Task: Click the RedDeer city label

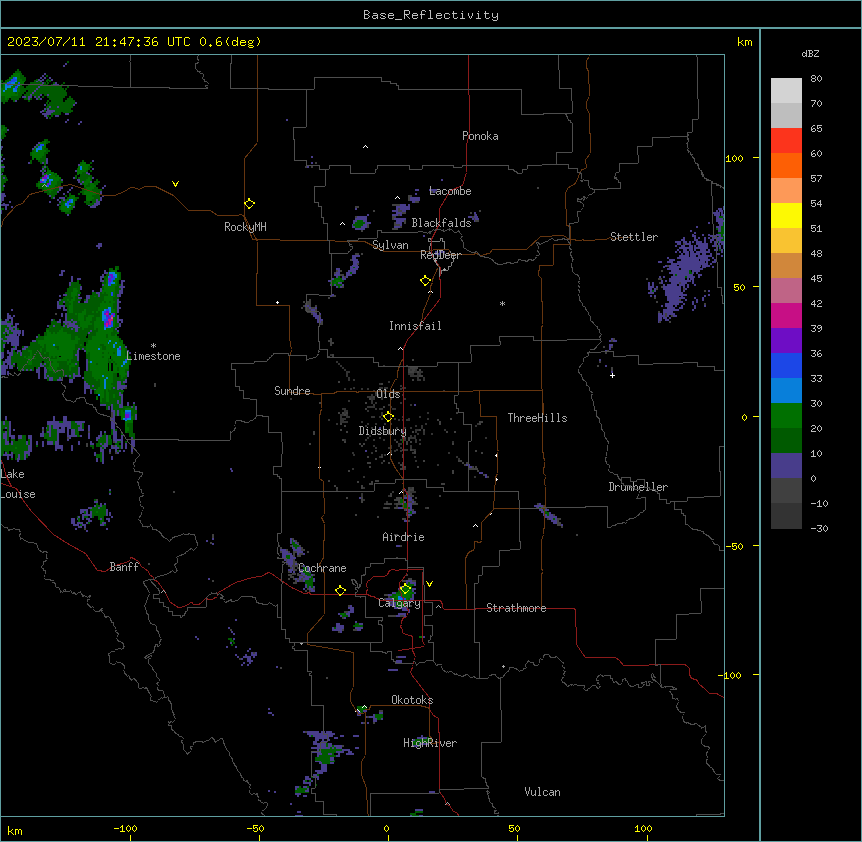Action: pyautogui.click(x=440, y=255)
